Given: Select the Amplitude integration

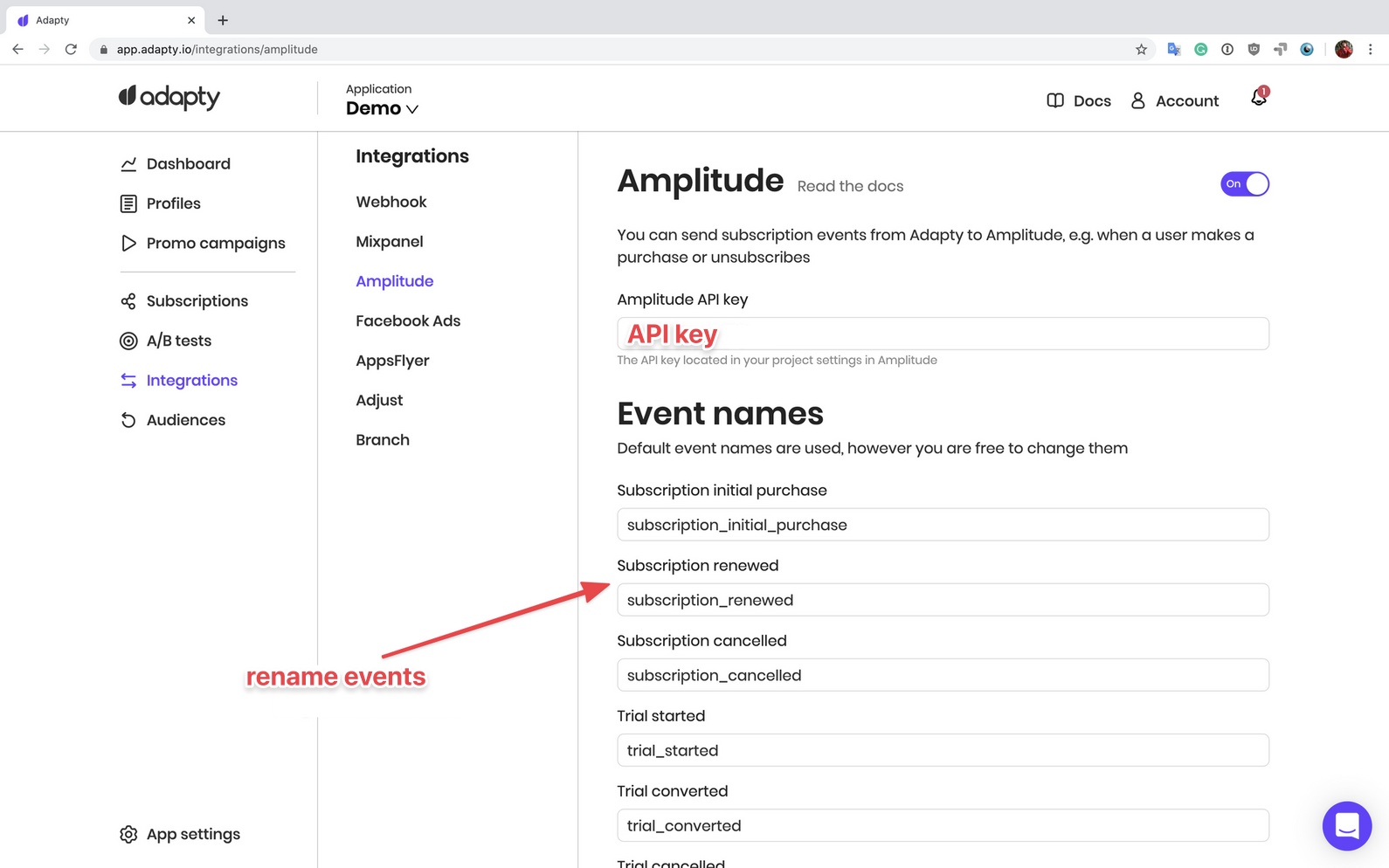Looking at the screenshot, I should point(395,281).
